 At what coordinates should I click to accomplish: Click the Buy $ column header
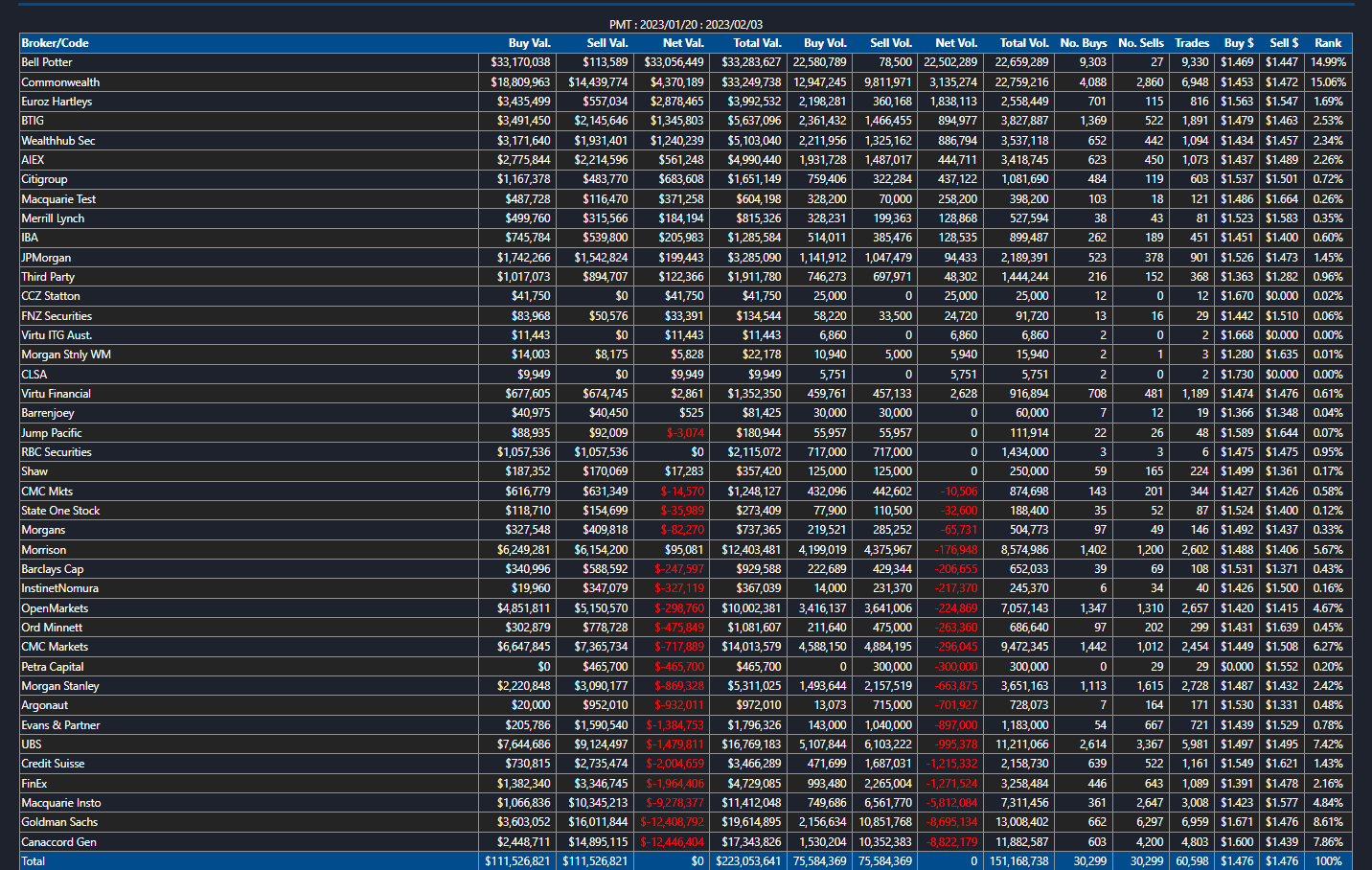1239,43
